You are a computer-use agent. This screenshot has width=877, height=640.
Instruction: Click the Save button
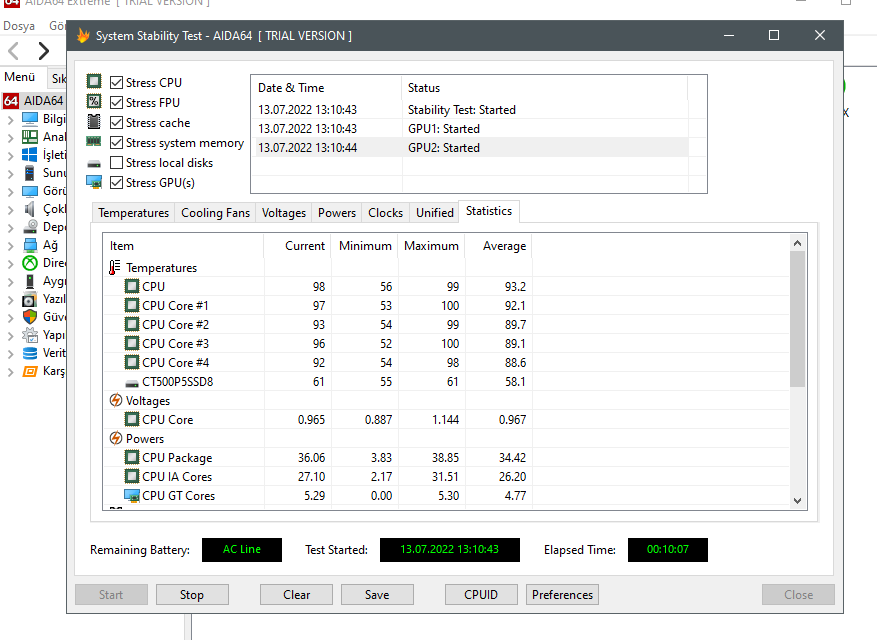tap(377, 595)
